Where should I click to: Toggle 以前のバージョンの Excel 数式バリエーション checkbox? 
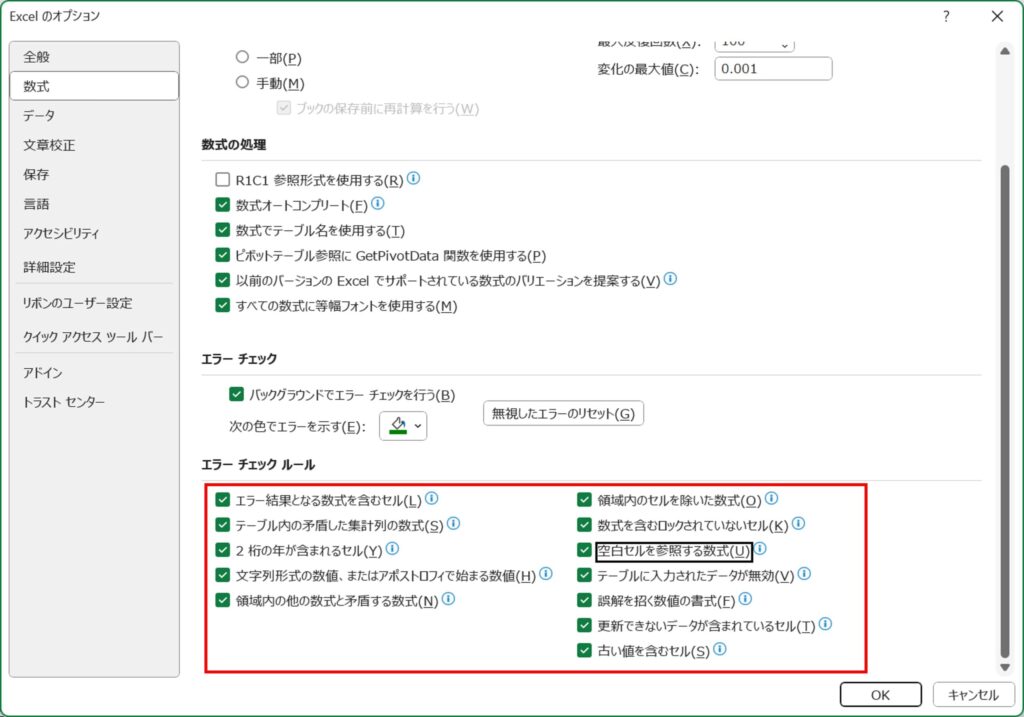coord(223,280)
